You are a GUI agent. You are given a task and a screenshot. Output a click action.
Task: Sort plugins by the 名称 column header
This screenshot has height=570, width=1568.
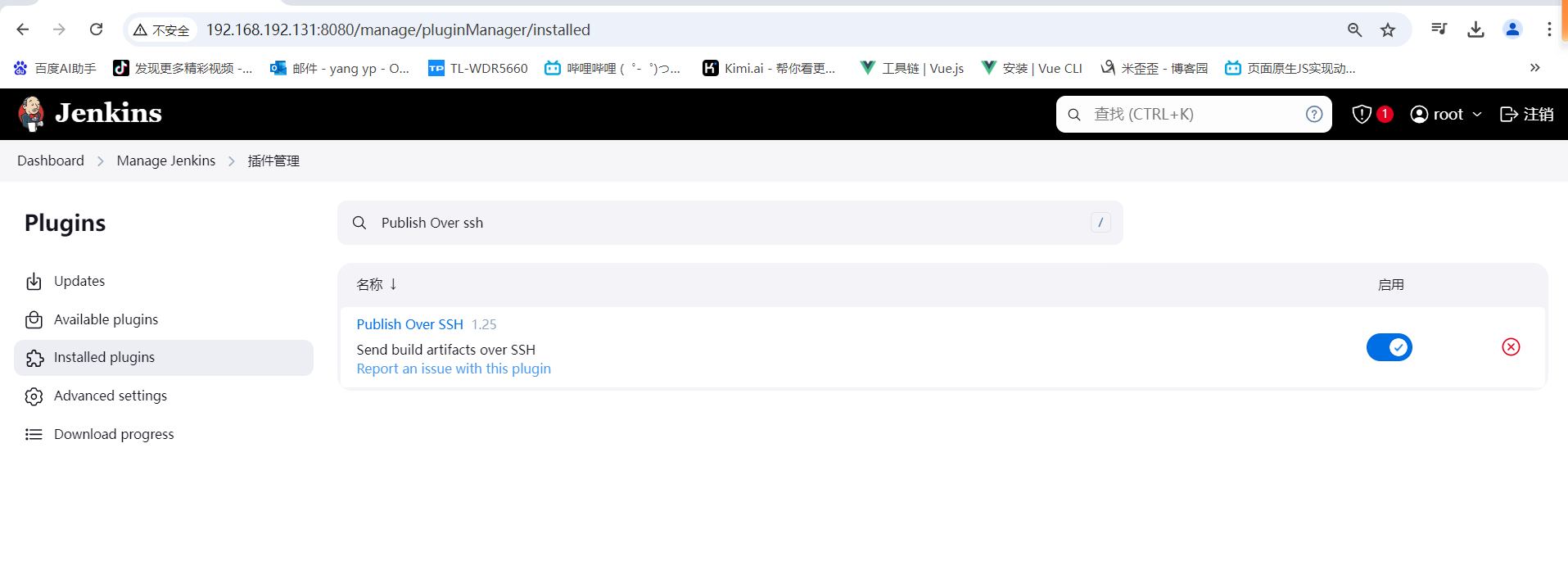[x=377, y=284]
